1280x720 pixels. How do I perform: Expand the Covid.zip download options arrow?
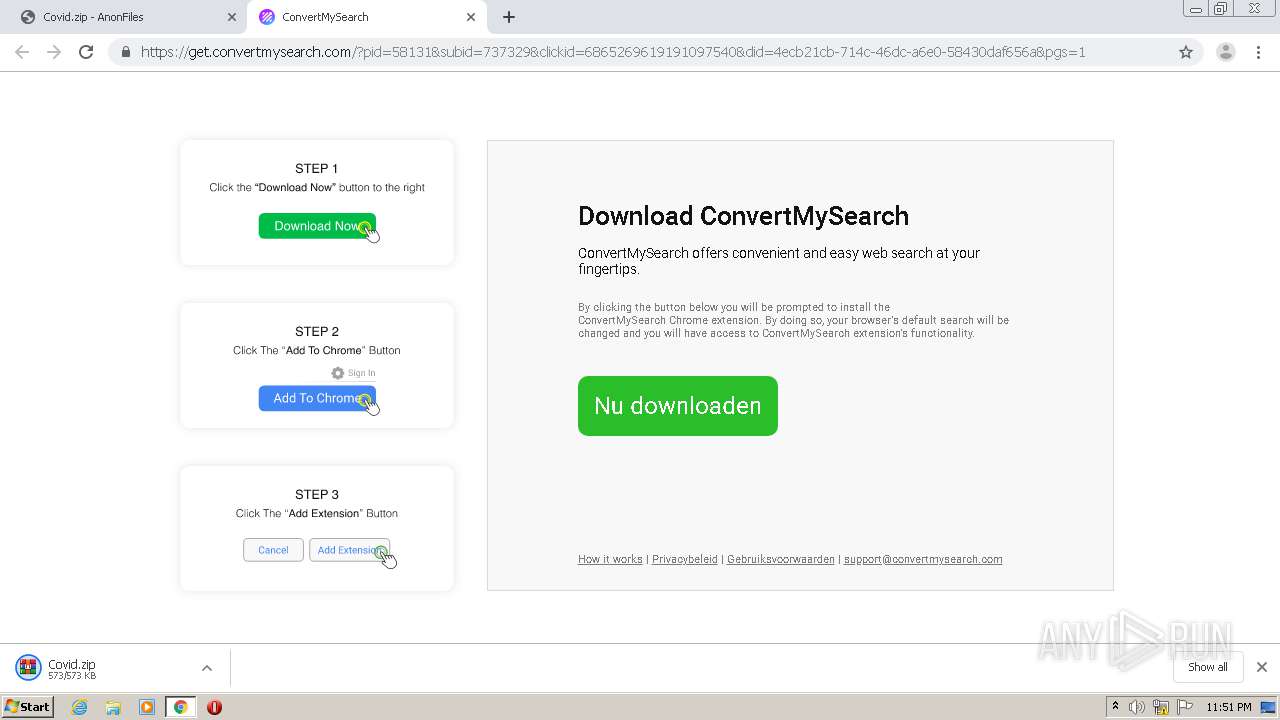point(207,668)
